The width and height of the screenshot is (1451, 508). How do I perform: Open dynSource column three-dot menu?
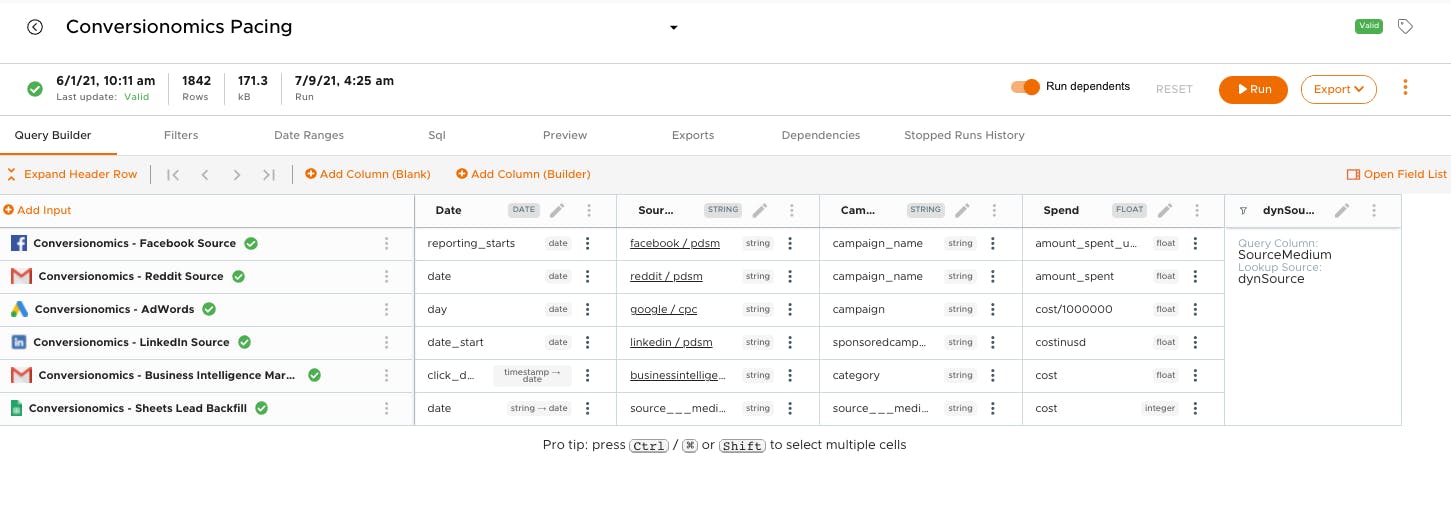[1374, 210]
